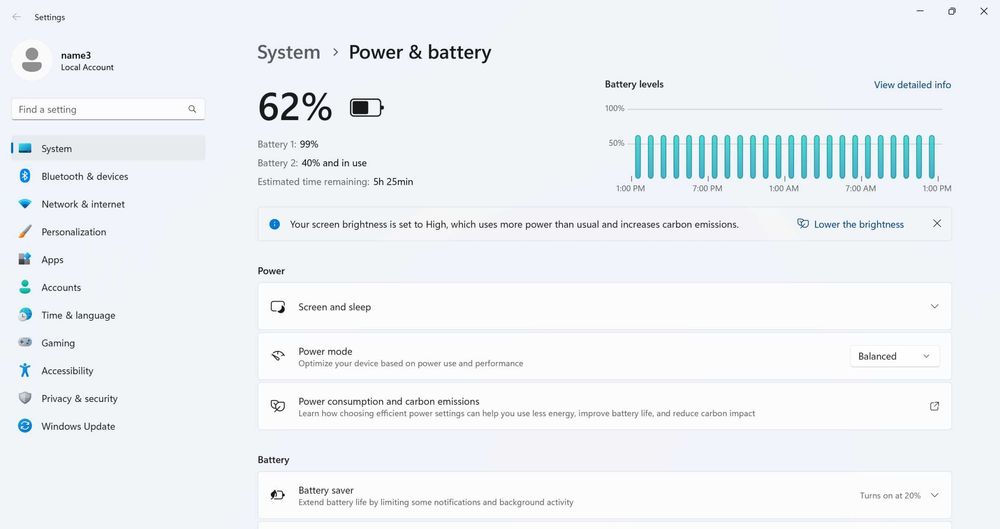Select Apps in the sidebar
This screenshot has height=529, width=1000.
52,260
